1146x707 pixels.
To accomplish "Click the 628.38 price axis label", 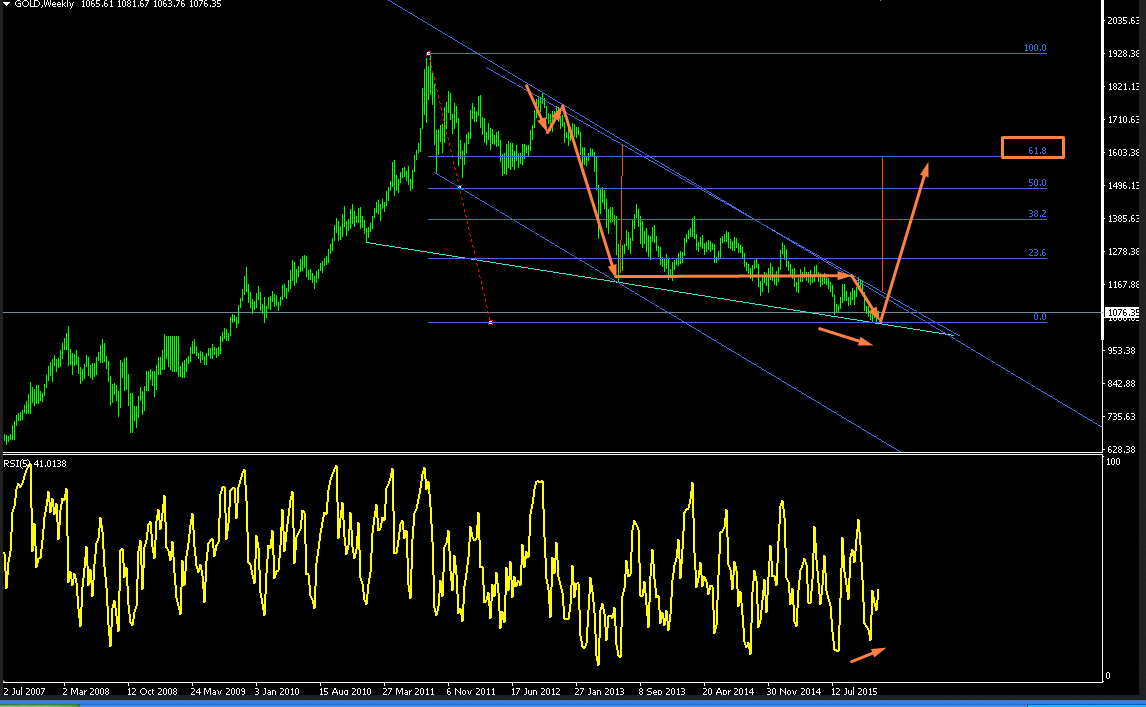I will point(1123,450).
